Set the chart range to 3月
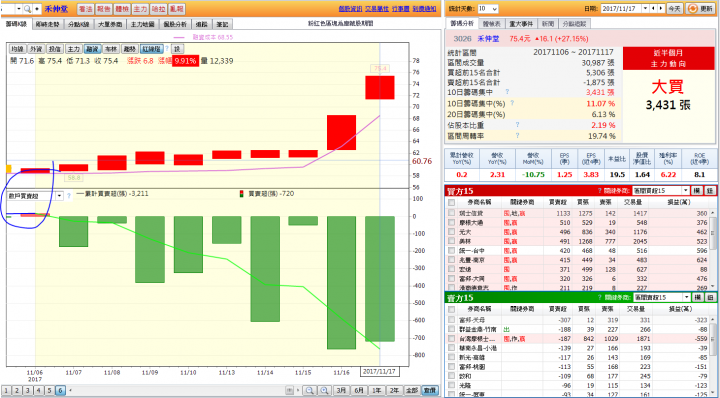Viewport: 720px width, 398px height. coord(342,391)
